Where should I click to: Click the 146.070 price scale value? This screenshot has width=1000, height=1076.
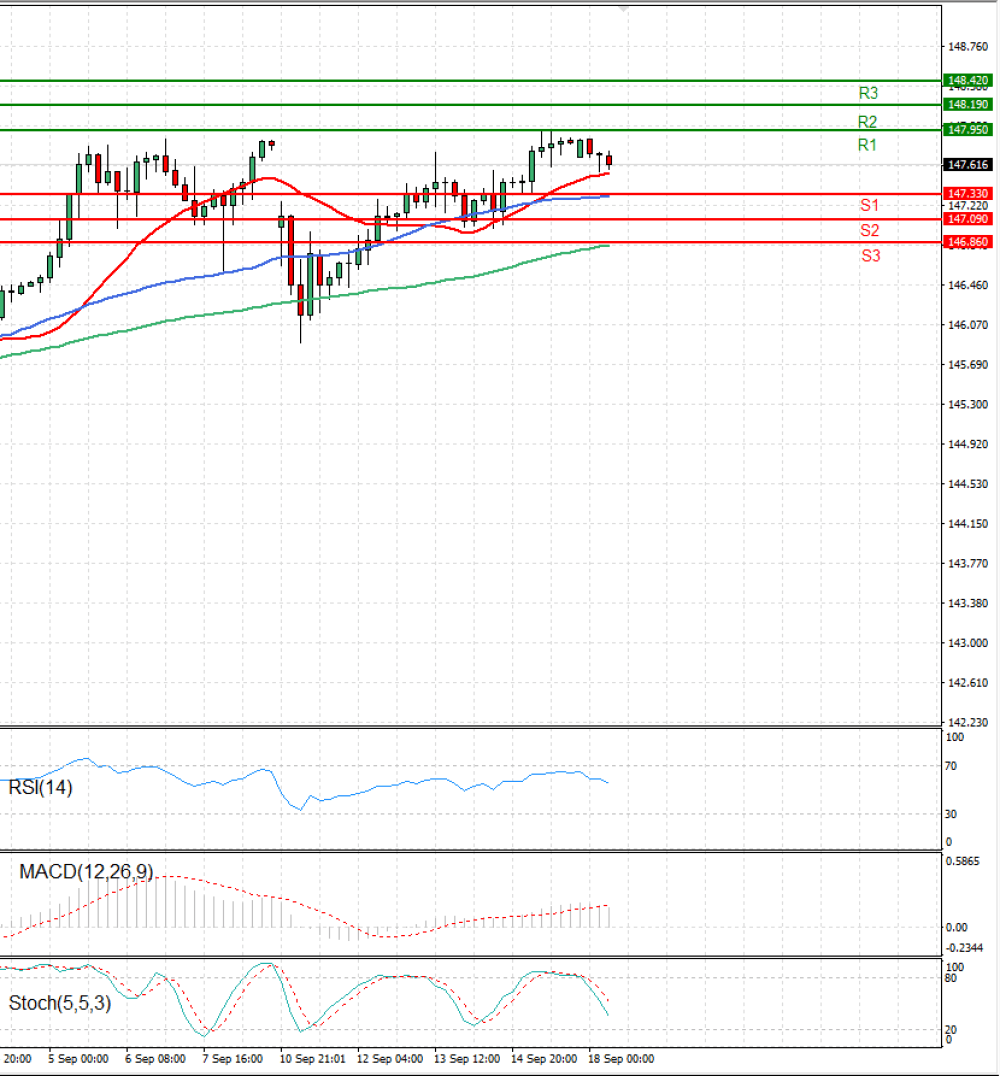click(x=968, y=325)
